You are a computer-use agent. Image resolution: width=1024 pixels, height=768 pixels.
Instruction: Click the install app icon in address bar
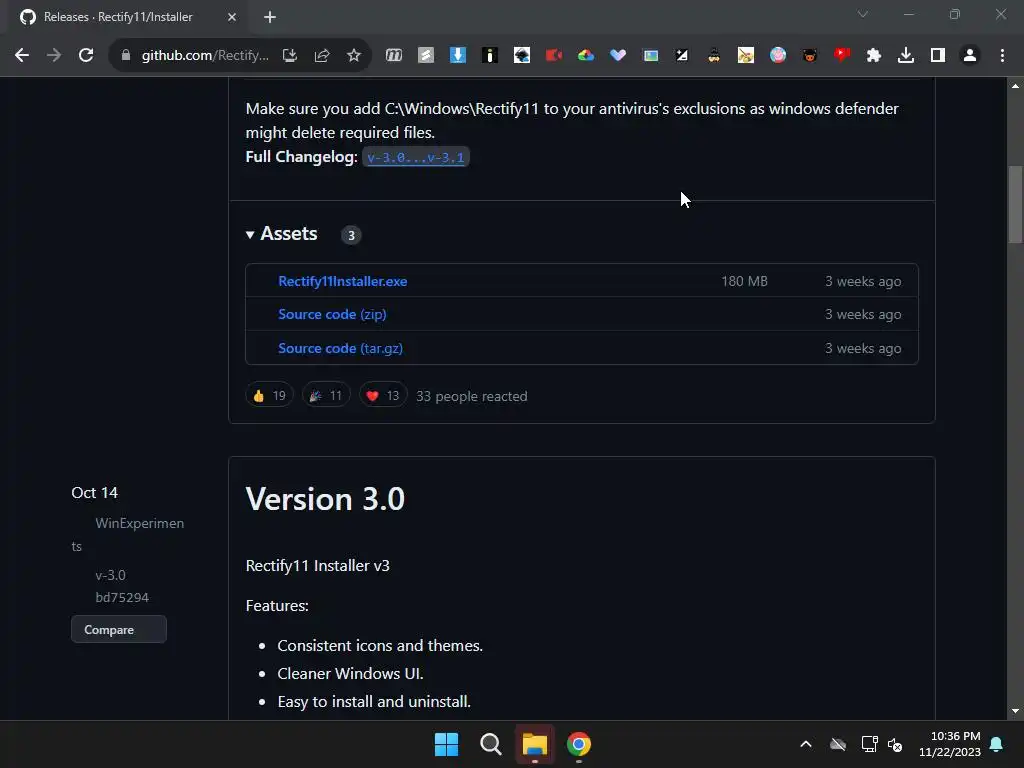(x=290, y=56)
